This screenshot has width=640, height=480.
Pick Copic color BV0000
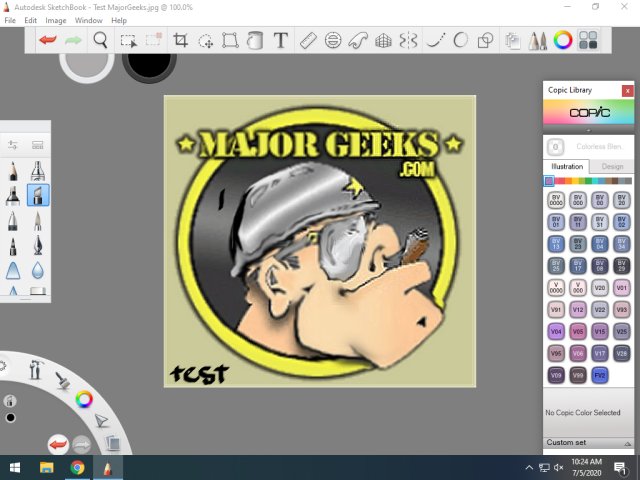coord(556,200)
